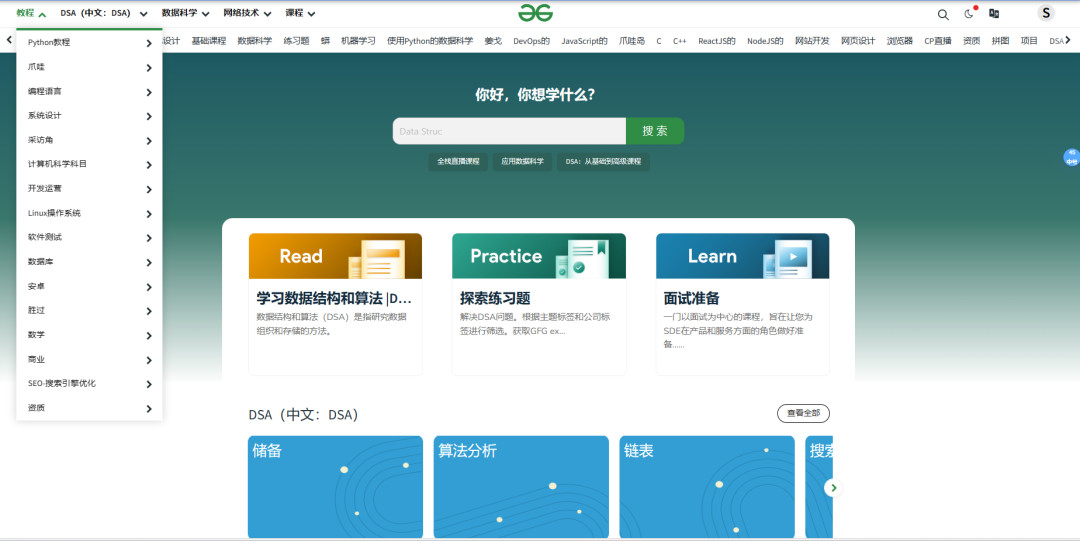The height and width of the screenshot is (541, 1080).
Task: Select 数据科学 in the topic bar
Action: pyautogui.click(x=255, y=41)
